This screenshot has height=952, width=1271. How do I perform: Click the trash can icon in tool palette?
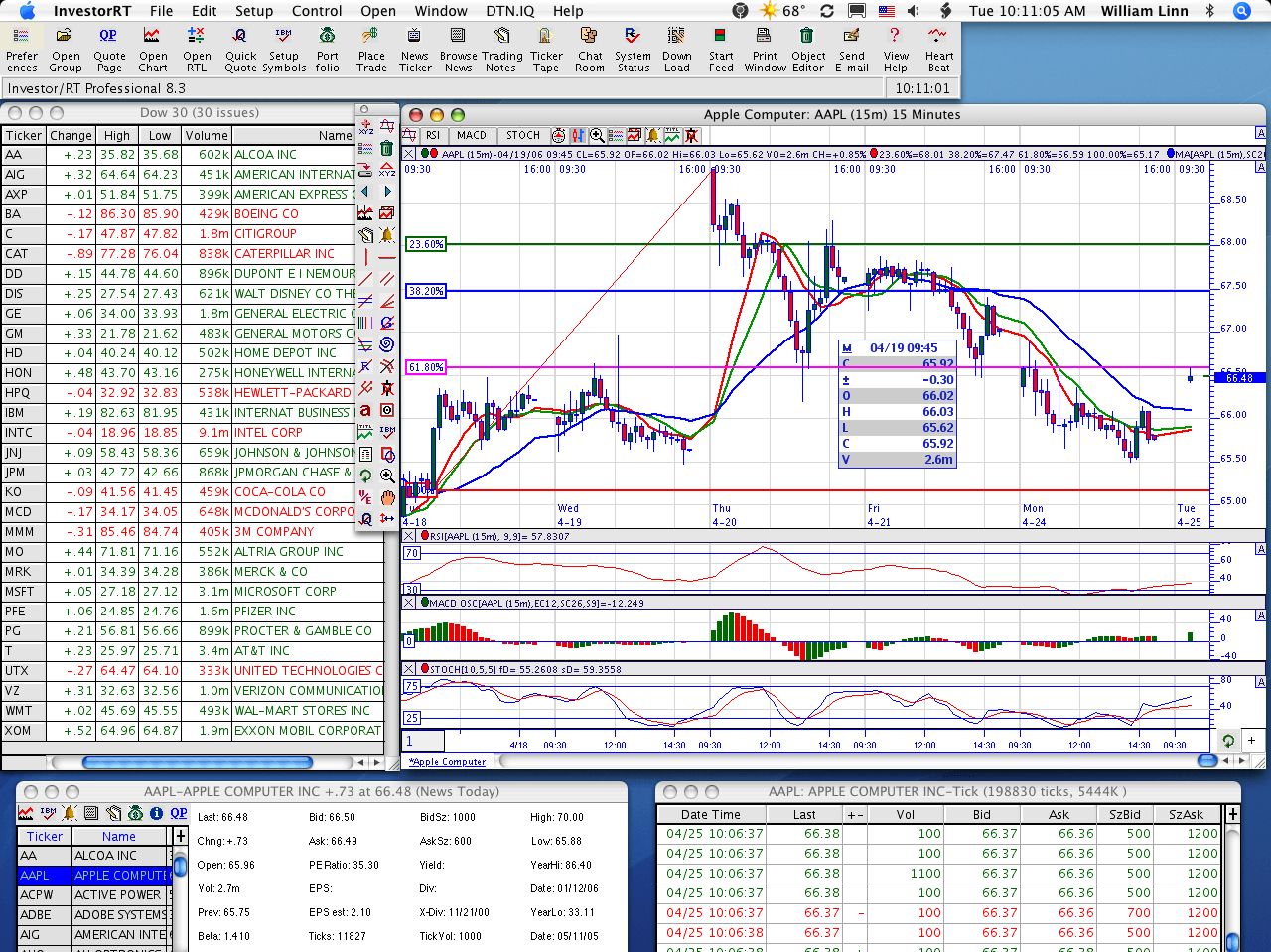386,148
